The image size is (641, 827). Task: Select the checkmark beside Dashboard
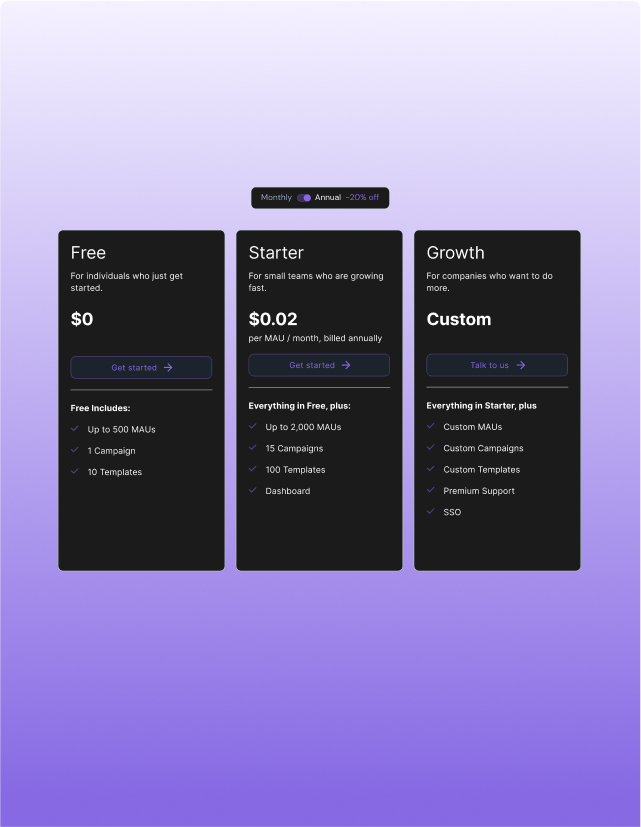[252, 491]
